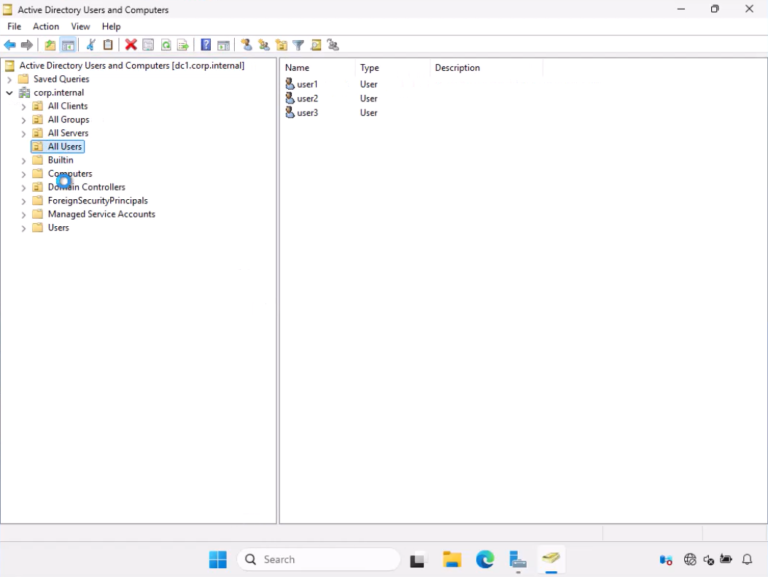The width and height of the screenshot is (768, 577).
Task: Open Task View from the taskbar
Action: pos(417,559)
